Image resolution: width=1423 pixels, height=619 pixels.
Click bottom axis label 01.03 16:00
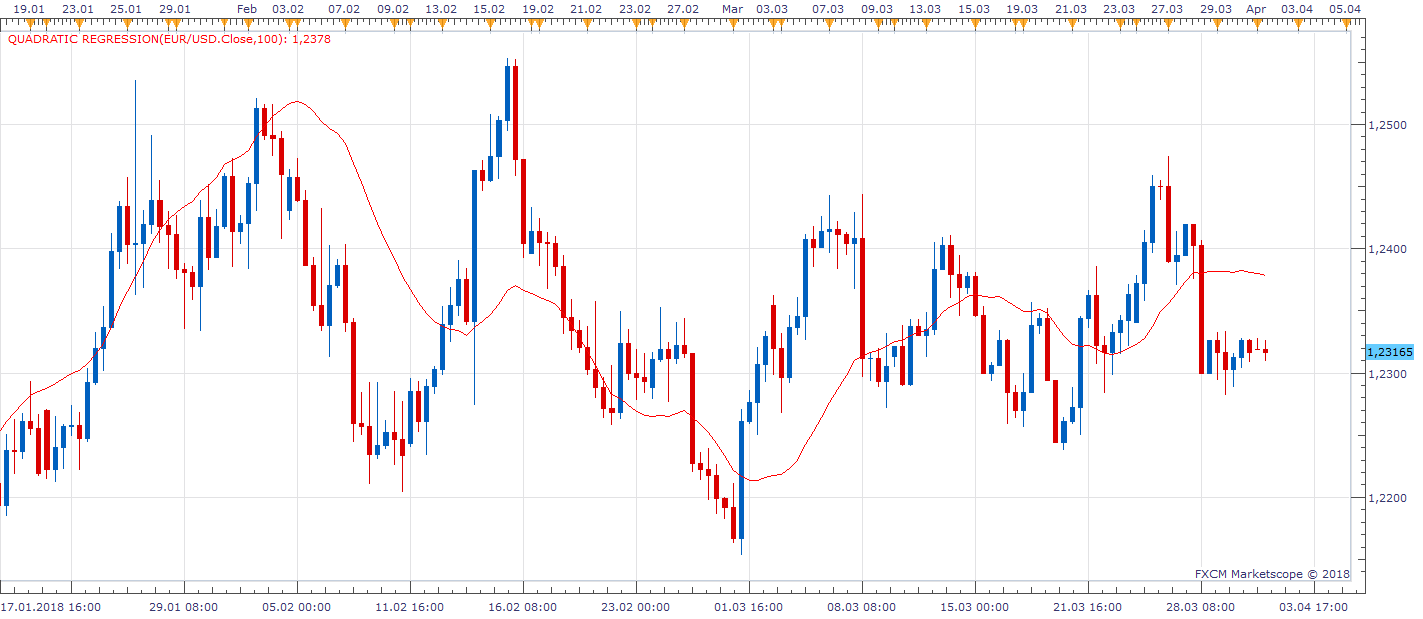tap(749, 607)
